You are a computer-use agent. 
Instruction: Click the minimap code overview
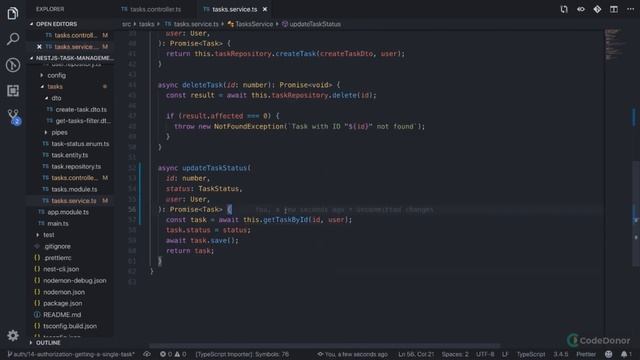click(x=615, y=44)
